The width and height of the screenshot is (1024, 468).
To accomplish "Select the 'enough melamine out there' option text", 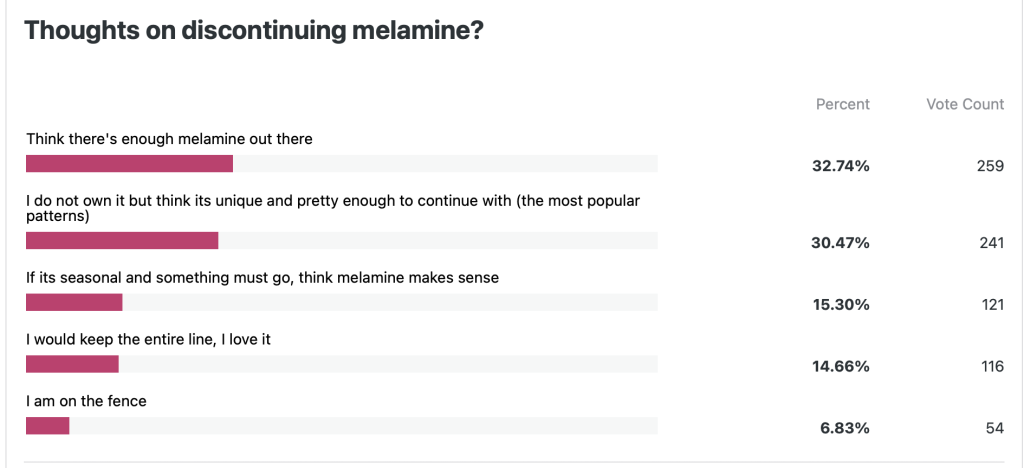I will tap(169, 139).
